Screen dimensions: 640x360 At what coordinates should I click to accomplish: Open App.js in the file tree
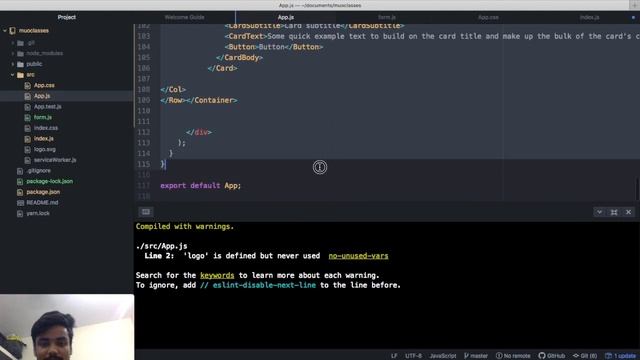[42, 96]
